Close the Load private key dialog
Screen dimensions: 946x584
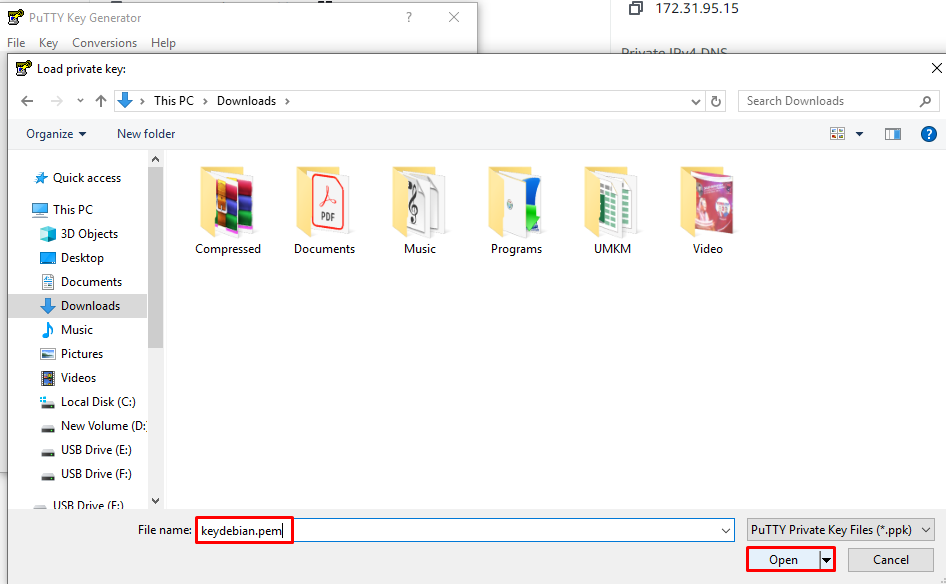click(x=936, y=68)
